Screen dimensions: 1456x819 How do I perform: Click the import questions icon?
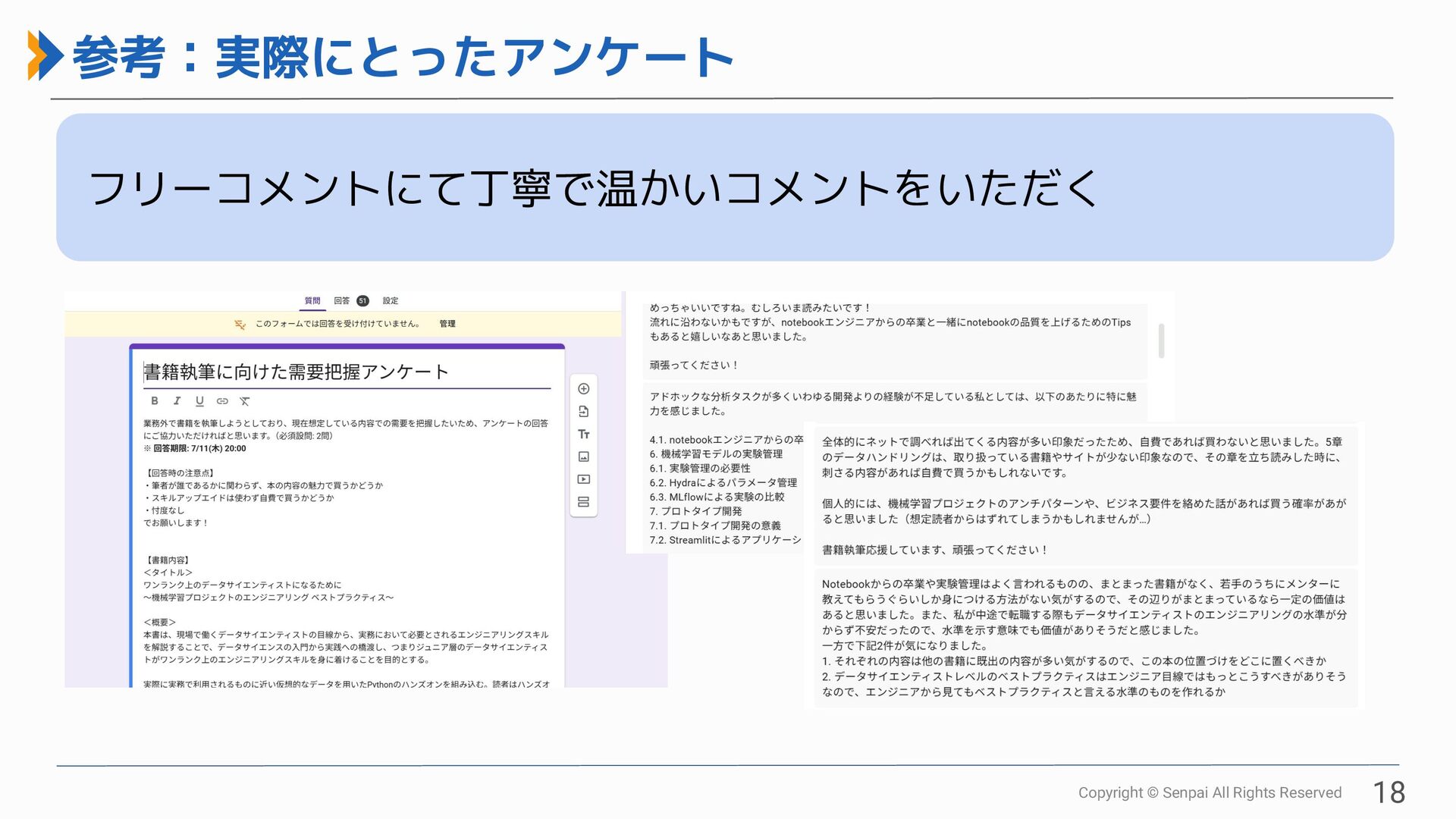click(583, 412)
